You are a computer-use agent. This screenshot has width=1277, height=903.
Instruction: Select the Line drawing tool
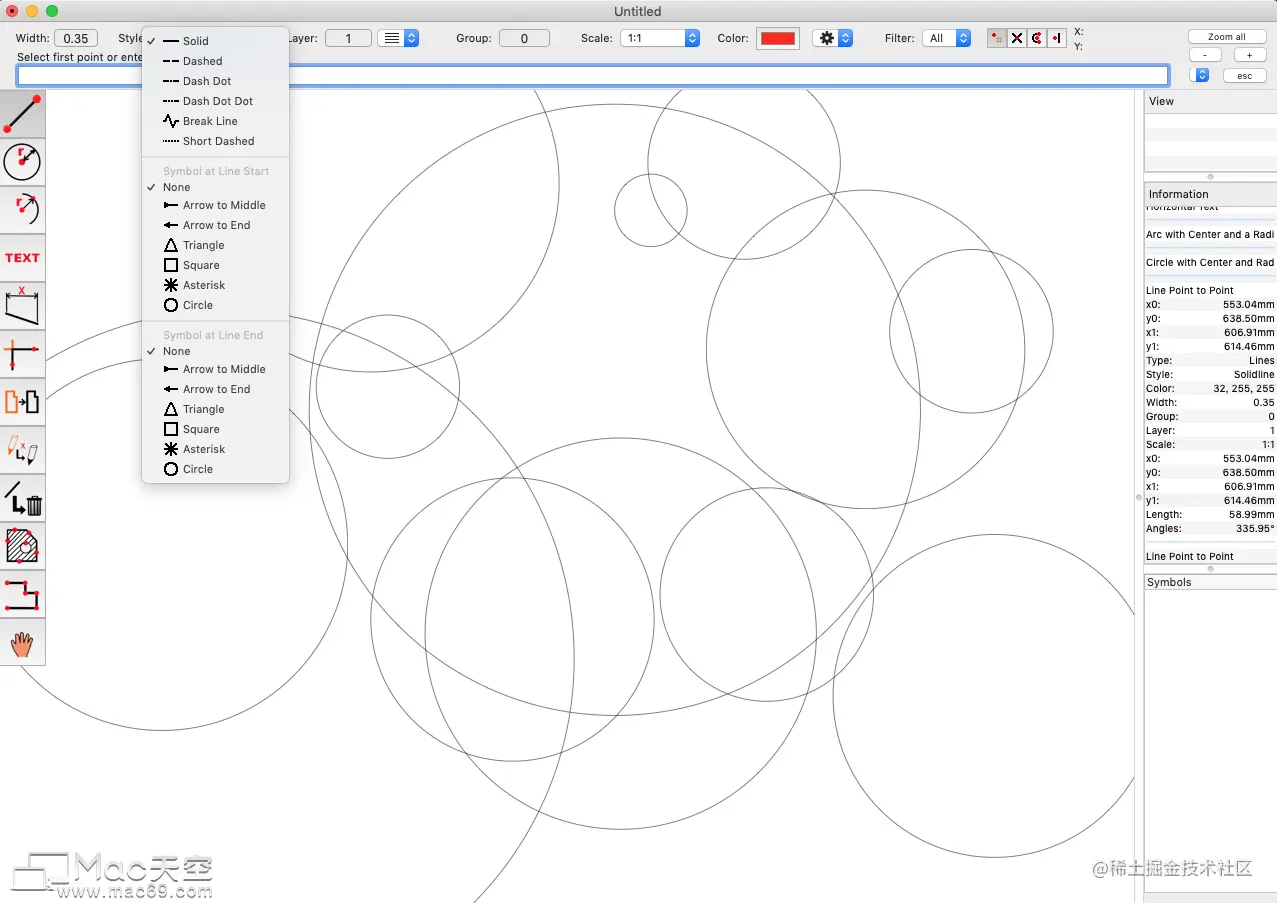(22, 114)
